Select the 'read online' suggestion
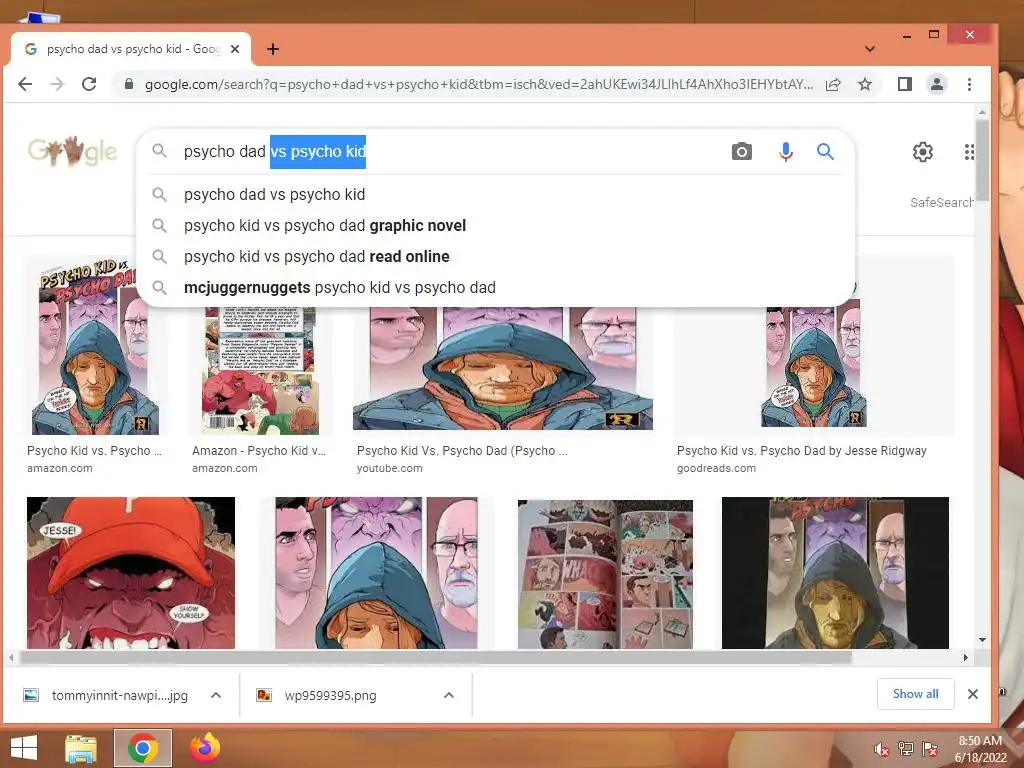This screenshot has width=1024, height=768. [x=496, y=257]
